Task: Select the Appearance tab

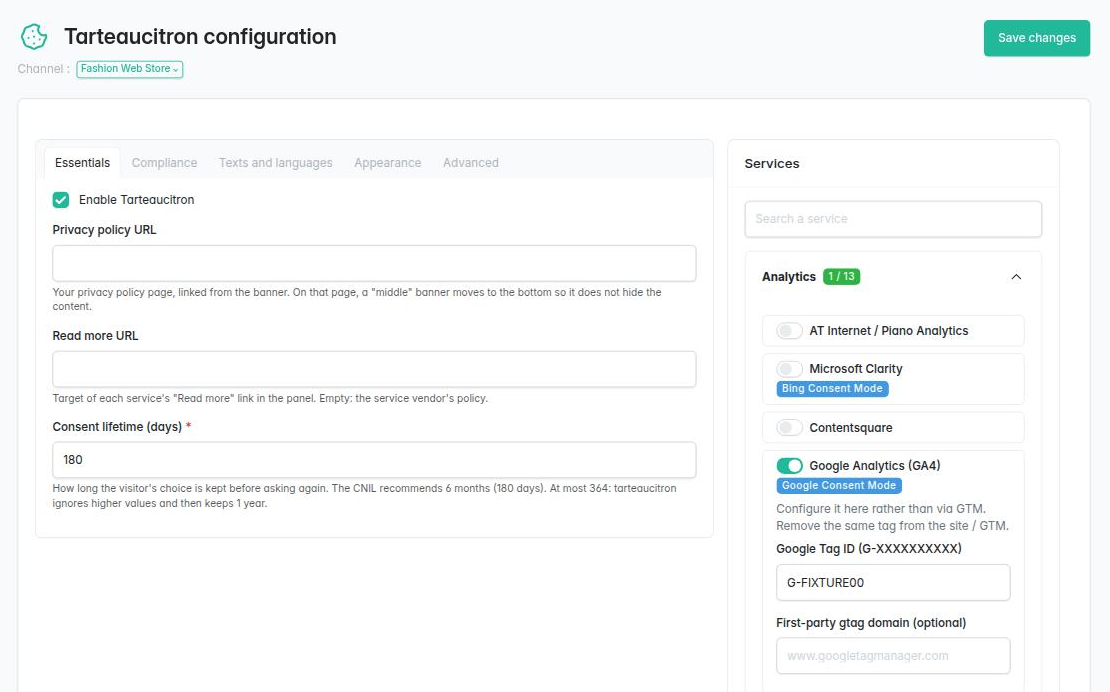Action: tap(387, 163)
